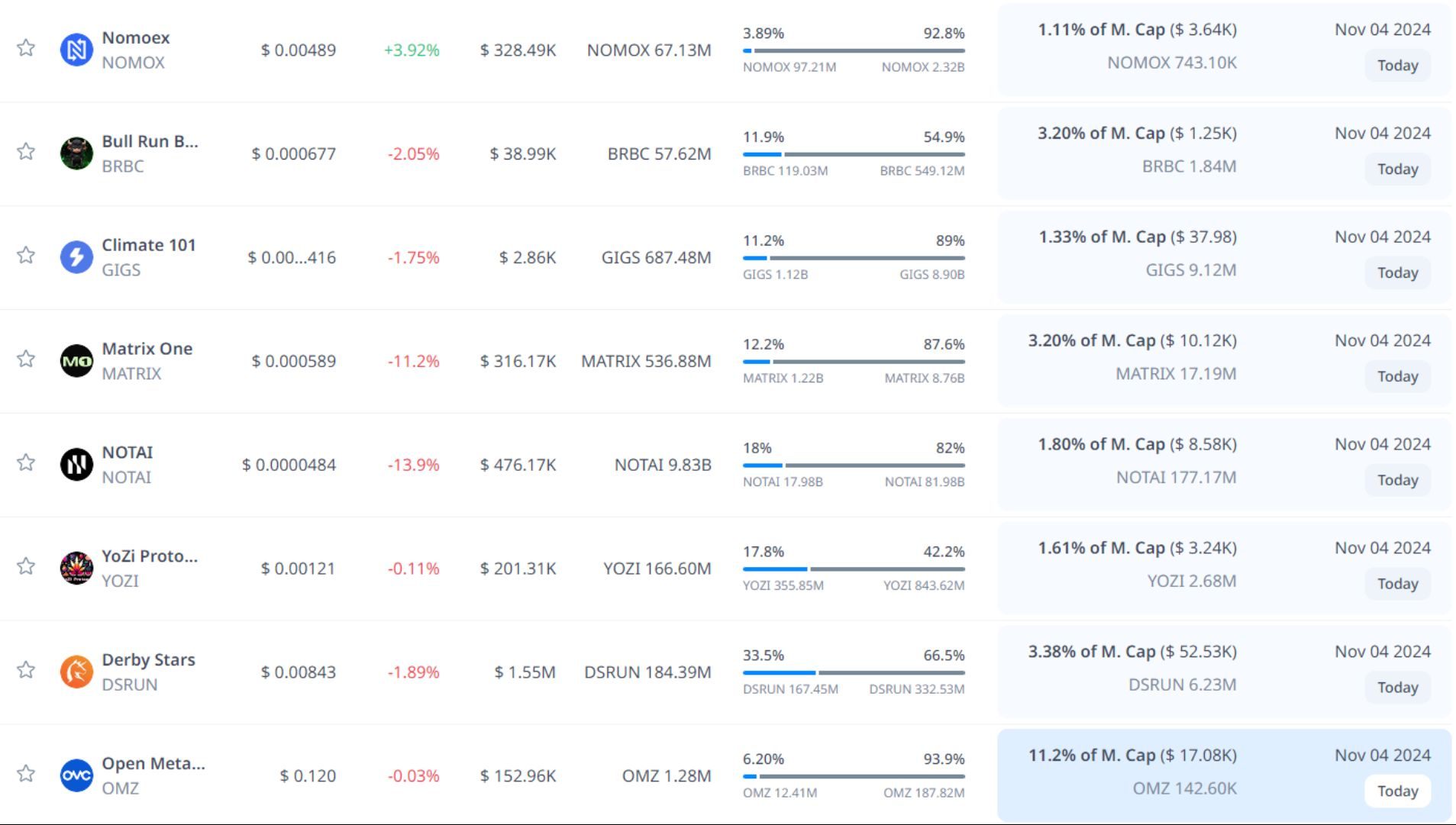1456x825 pixels.
Task: Click the NOTAI coin logo icon
Action: point(76,464)
